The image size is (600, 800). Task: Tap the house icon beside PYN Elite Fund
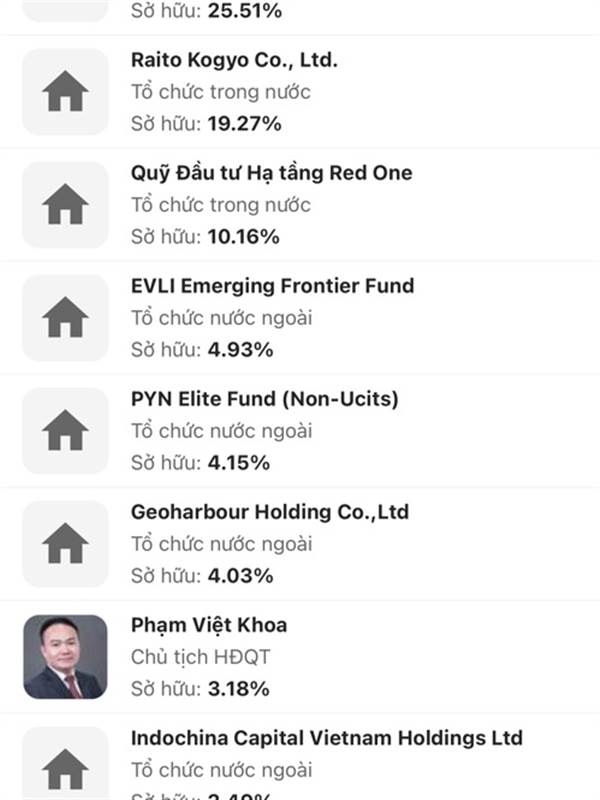point(65,431)
